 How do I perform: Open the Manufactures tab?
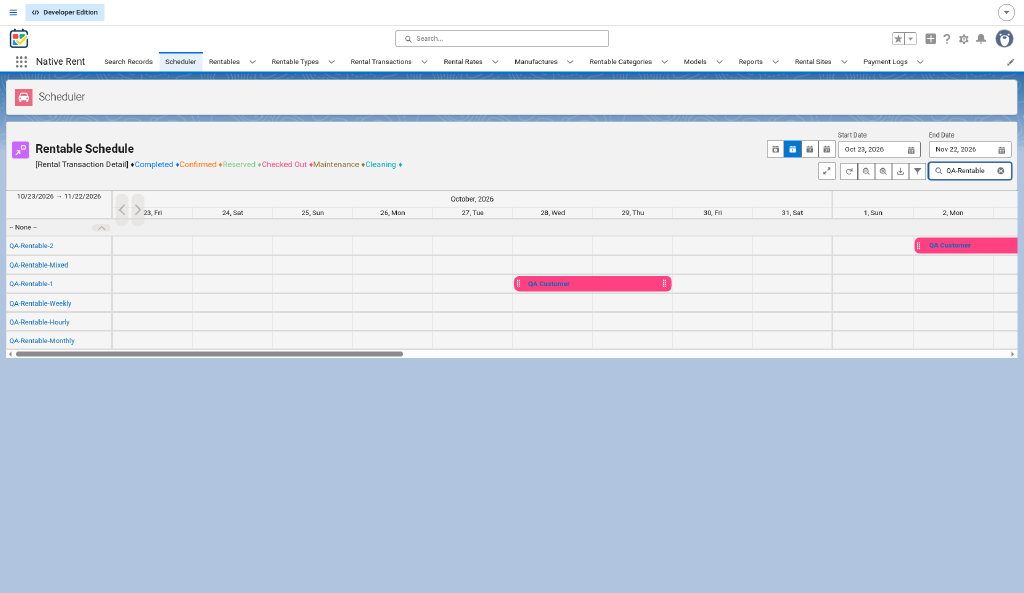[x=536, y=61]
